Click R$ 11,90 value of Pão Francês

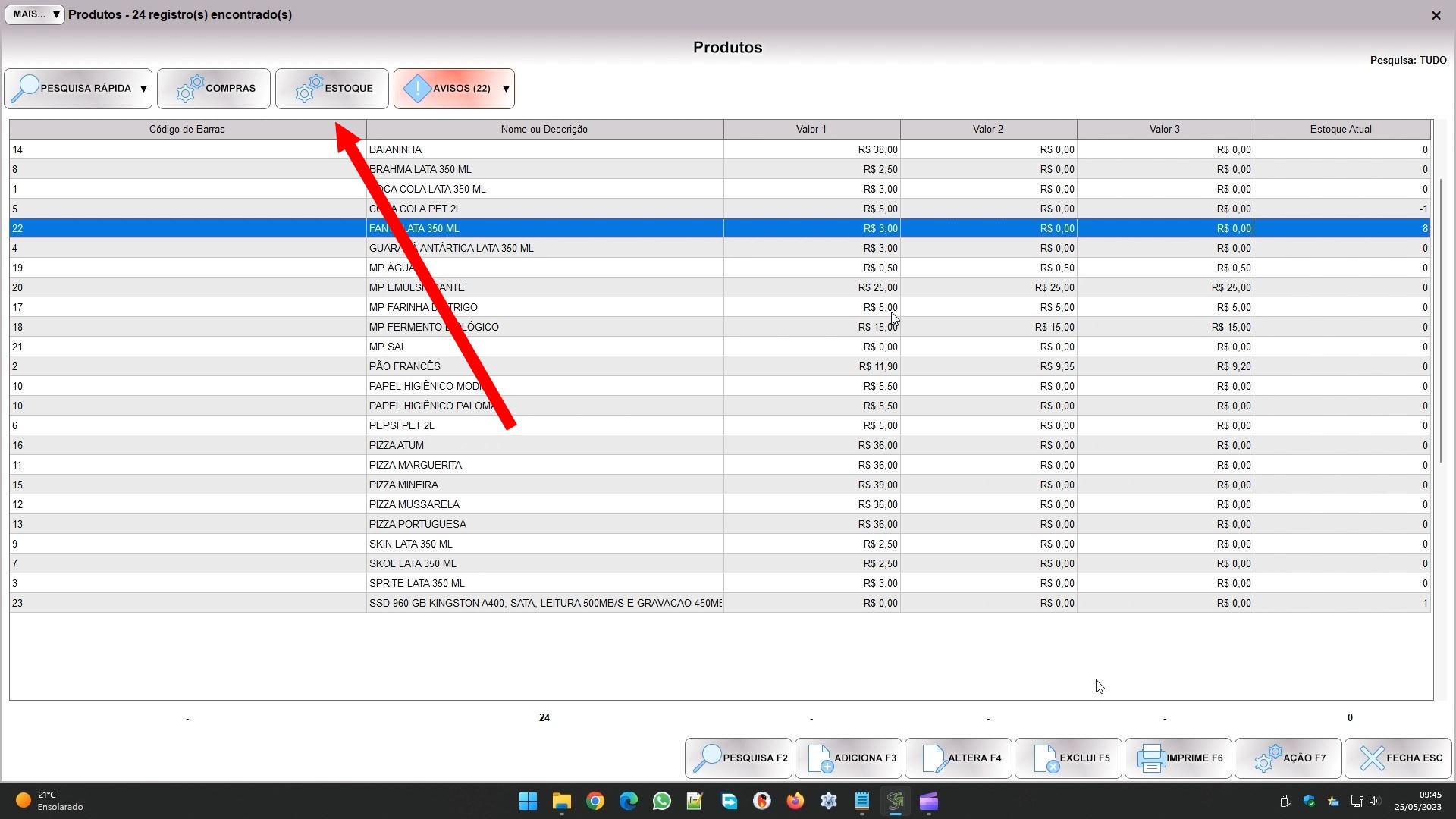(878, 366)
